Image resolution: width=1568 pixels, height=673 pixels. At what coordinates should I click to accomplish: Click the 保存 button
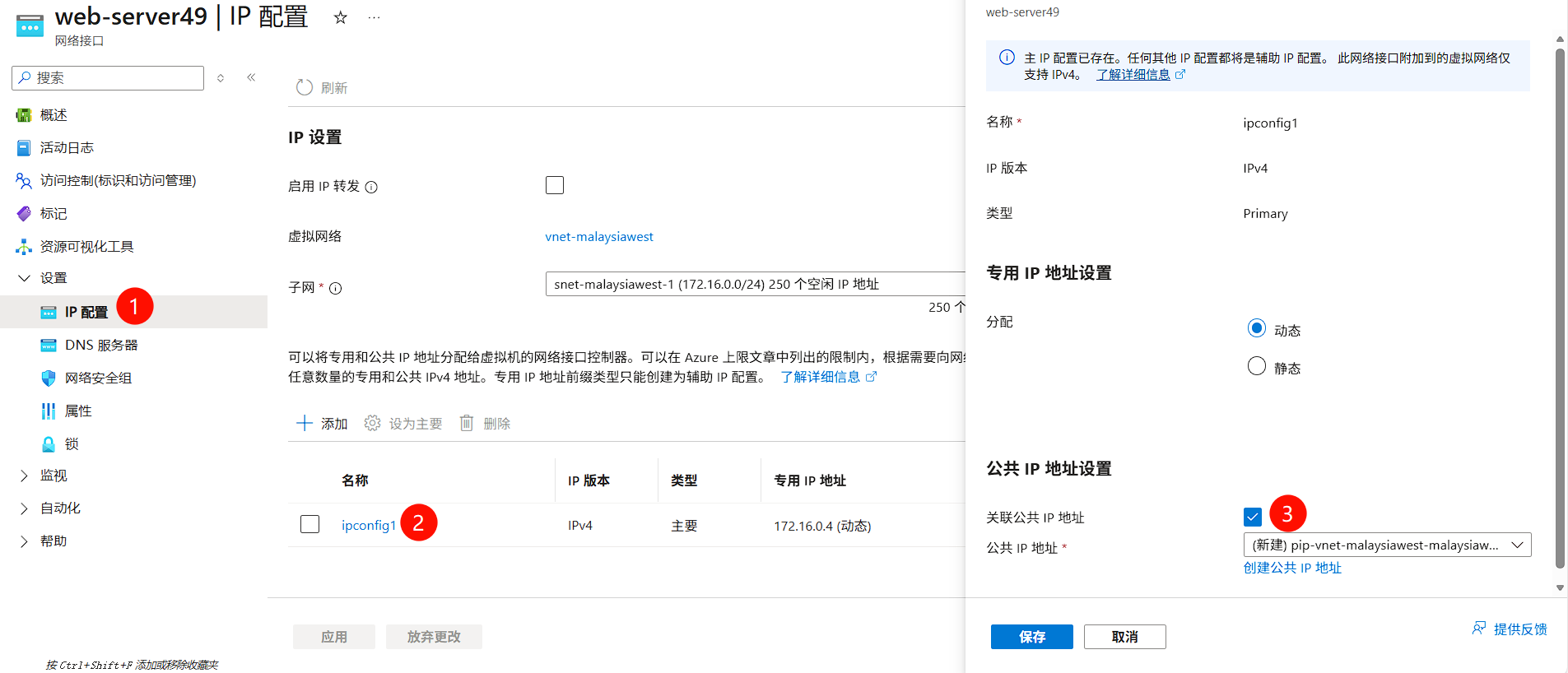[x=1031, y=637]
